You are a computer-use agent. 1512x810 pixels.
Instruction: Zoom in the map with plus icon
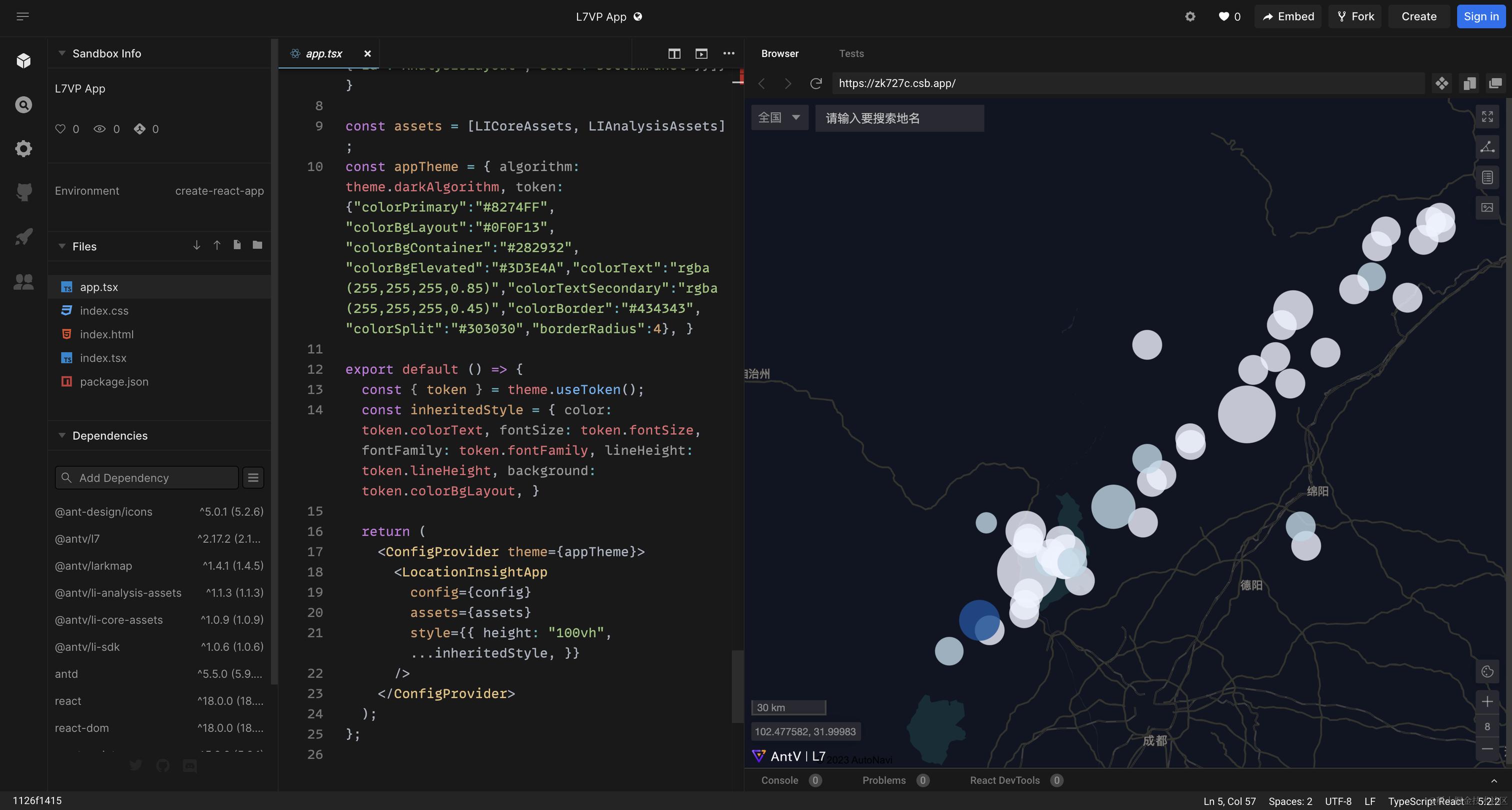1487,701
